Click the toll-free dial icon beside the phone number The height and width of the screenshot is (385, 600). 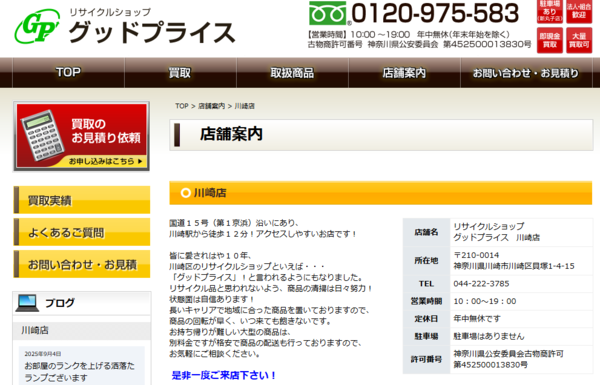tap(328, 13)
